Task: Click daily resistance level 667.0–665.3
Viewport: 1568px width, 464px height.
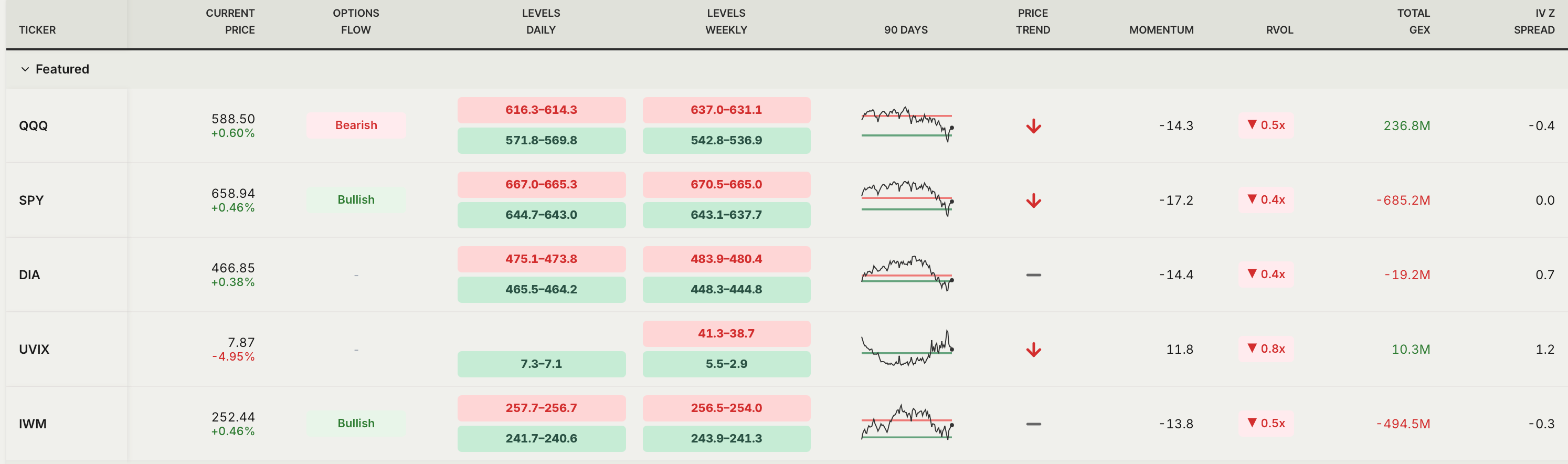Action: click(541, 185)
